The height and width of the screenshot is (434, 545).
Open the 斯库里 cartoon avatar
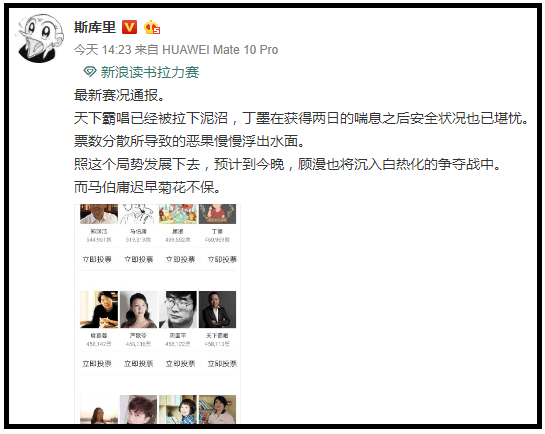40,38
